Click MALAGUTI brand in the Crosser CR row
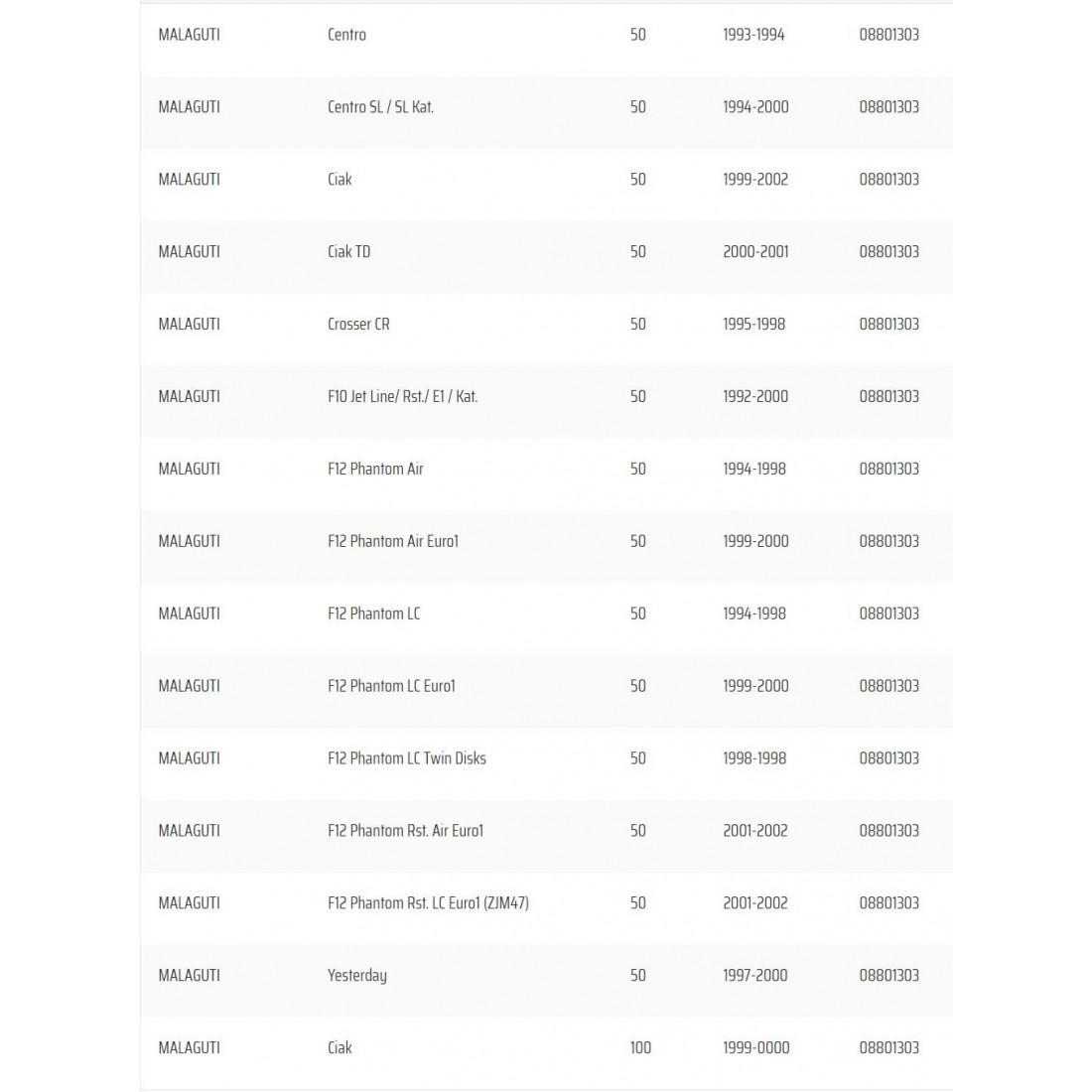This screenshot has width=1092, height=1092. (189, 324)
